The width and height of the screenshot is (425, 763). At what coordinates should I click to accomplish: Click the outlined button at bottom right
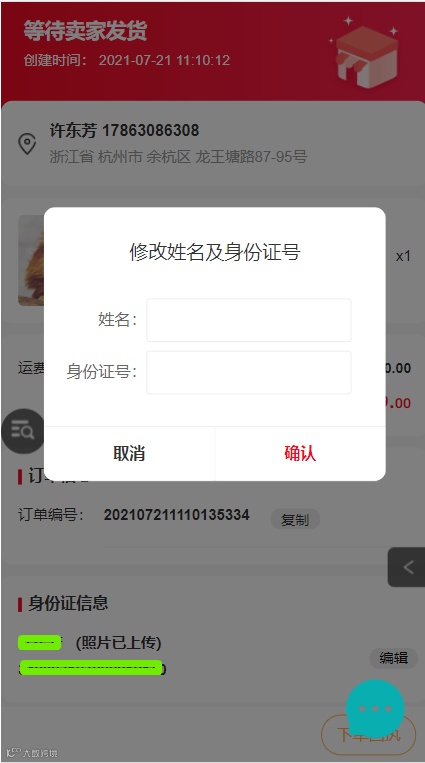click(369, 735)
